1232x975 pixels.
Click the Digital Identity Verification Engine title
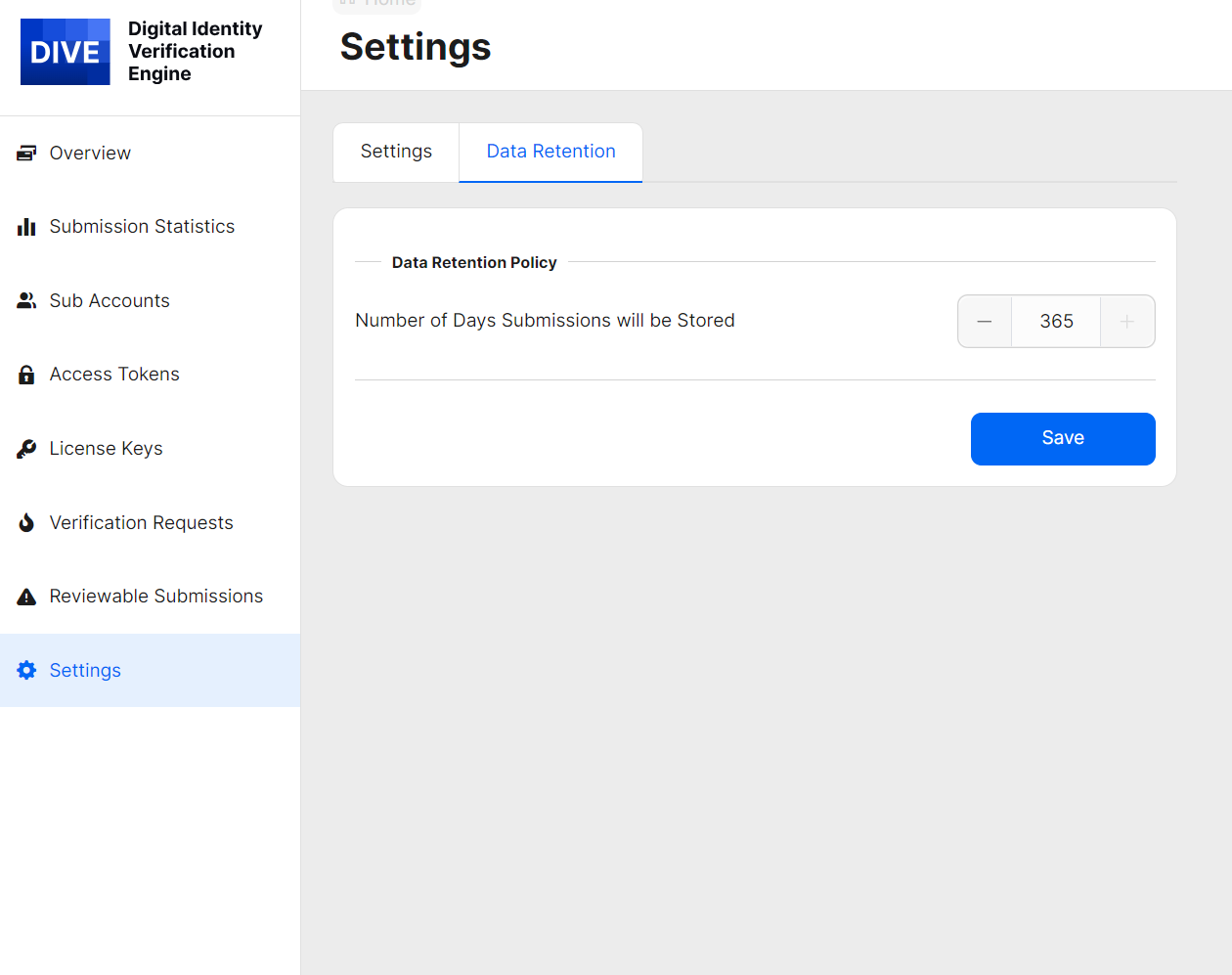(195, 52)
